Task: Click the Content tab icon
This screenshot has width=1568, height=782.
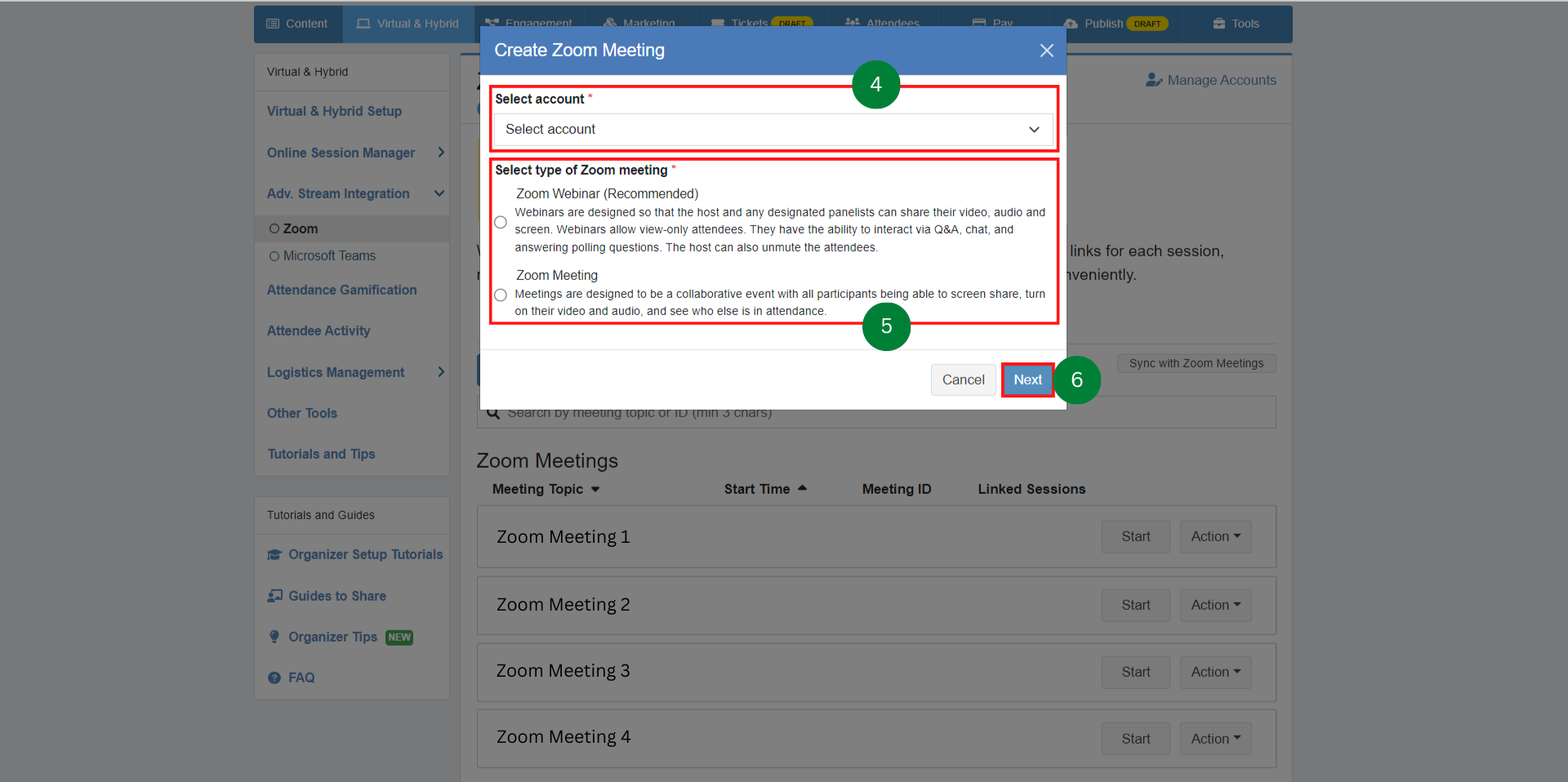Action: point(274,24)
